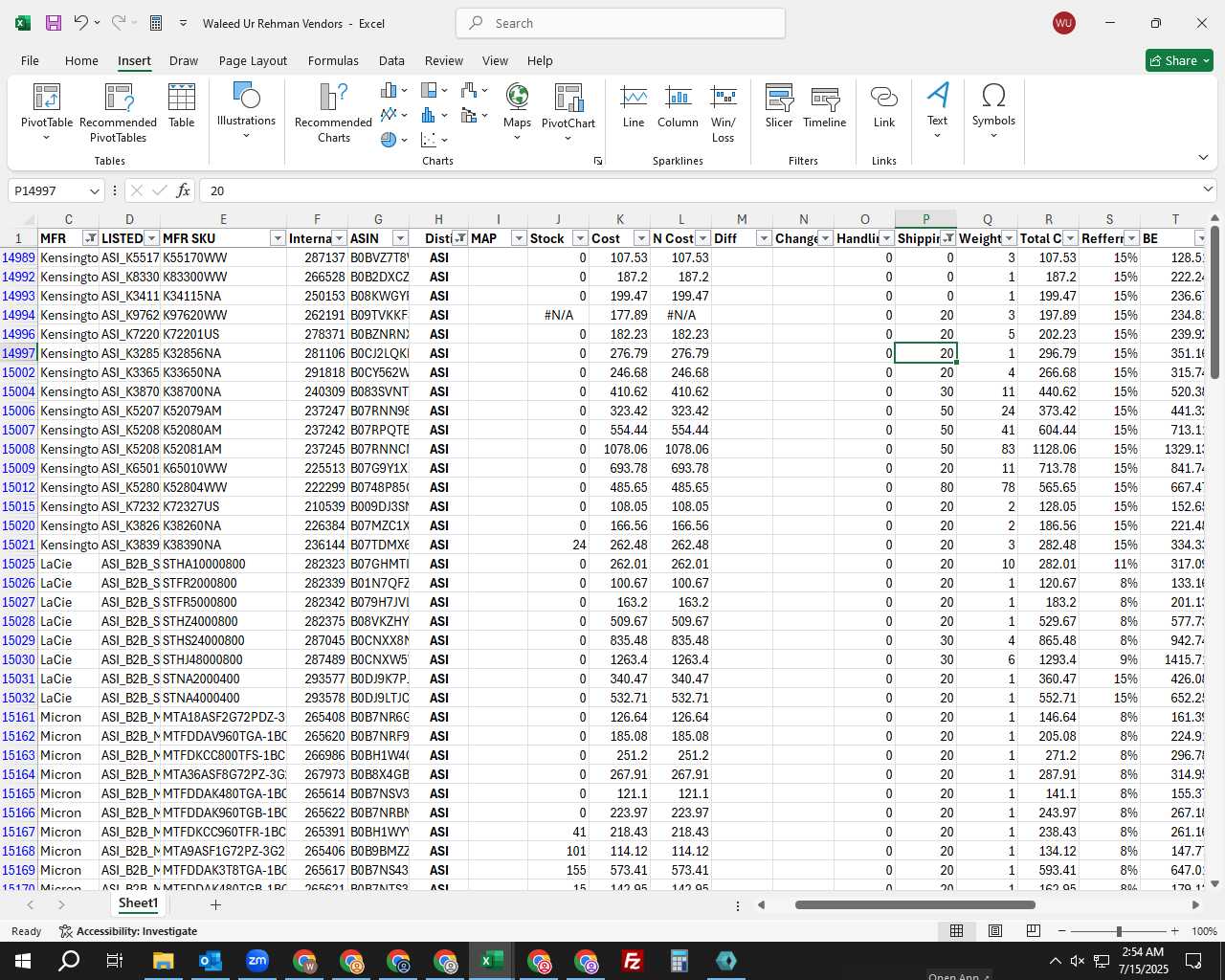Screen dimensions: 1225x980
Task: Open FileZilla from the taskbar
Action: point(632,961)
